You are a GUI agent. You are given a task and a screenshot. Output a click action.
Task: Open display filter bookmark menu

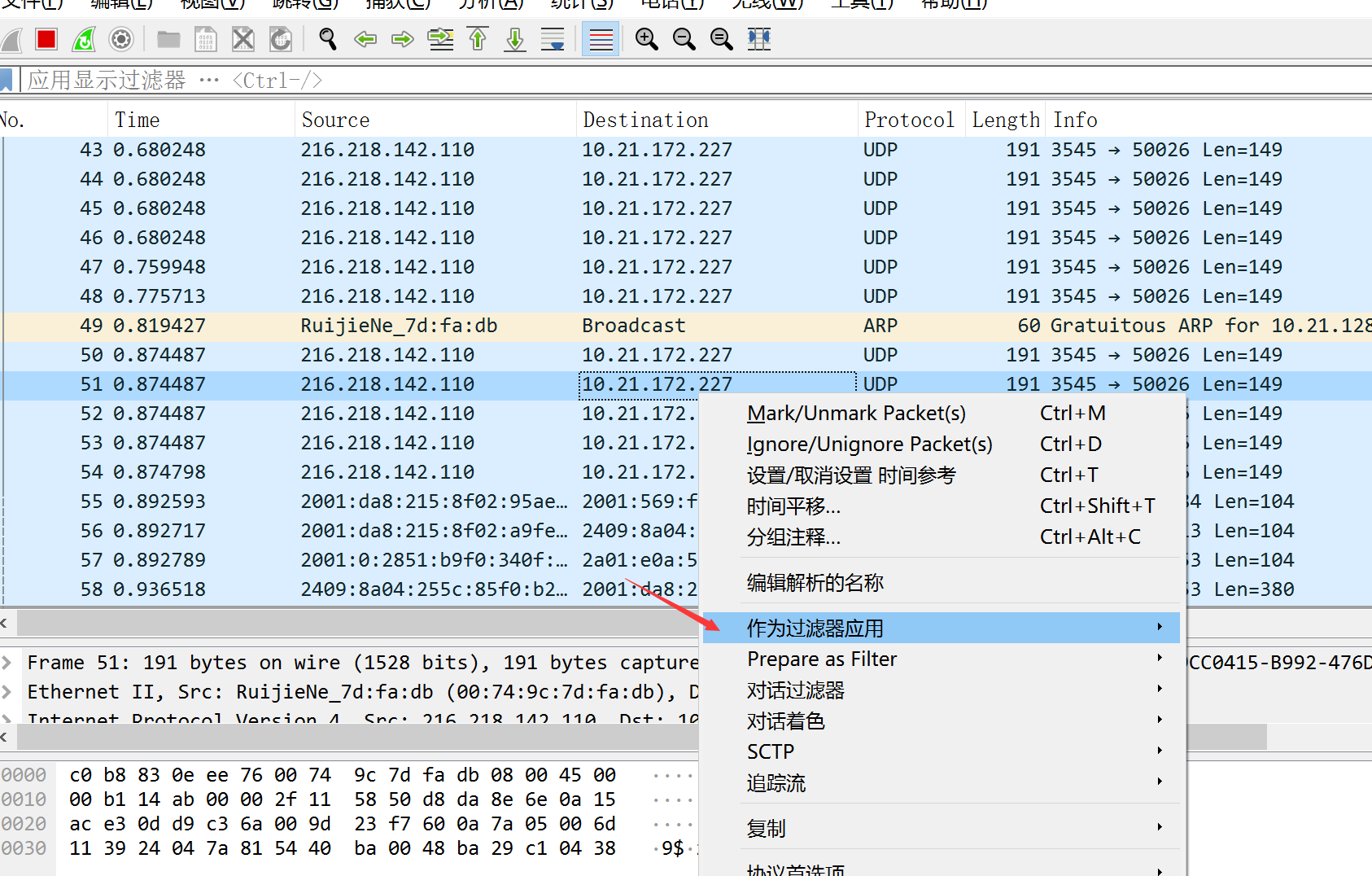click(7, 80)
